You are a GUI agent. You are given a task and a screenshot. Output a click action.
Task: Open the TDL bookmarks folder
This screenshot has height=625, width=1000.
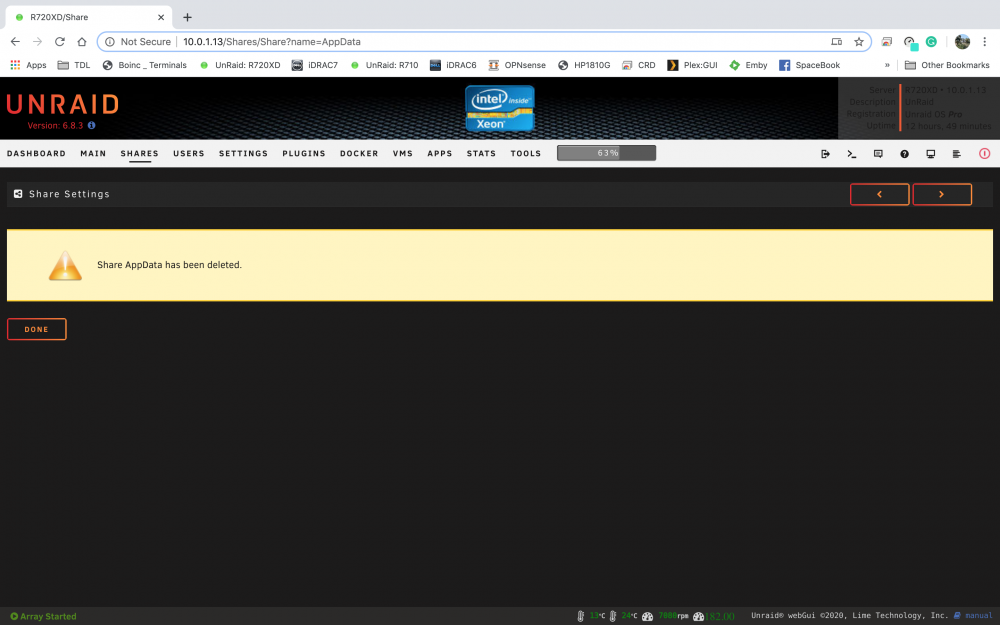pos(73,65)
